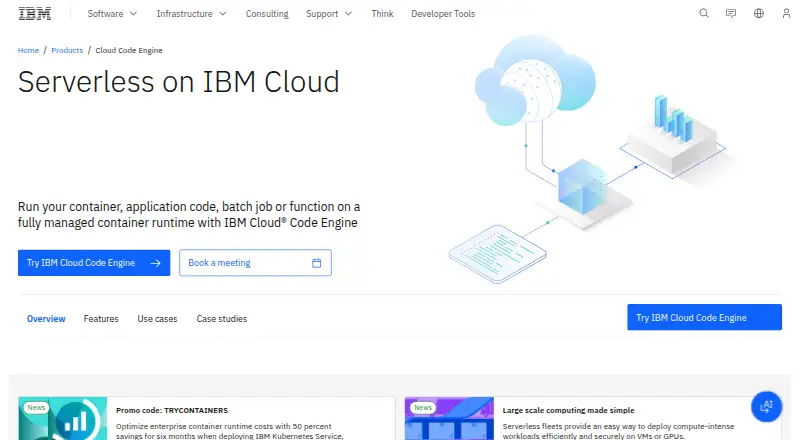This screenshot has width=800, height=440.
Task: Open Large scale computing made simple card
Action: tap(592, 419)
